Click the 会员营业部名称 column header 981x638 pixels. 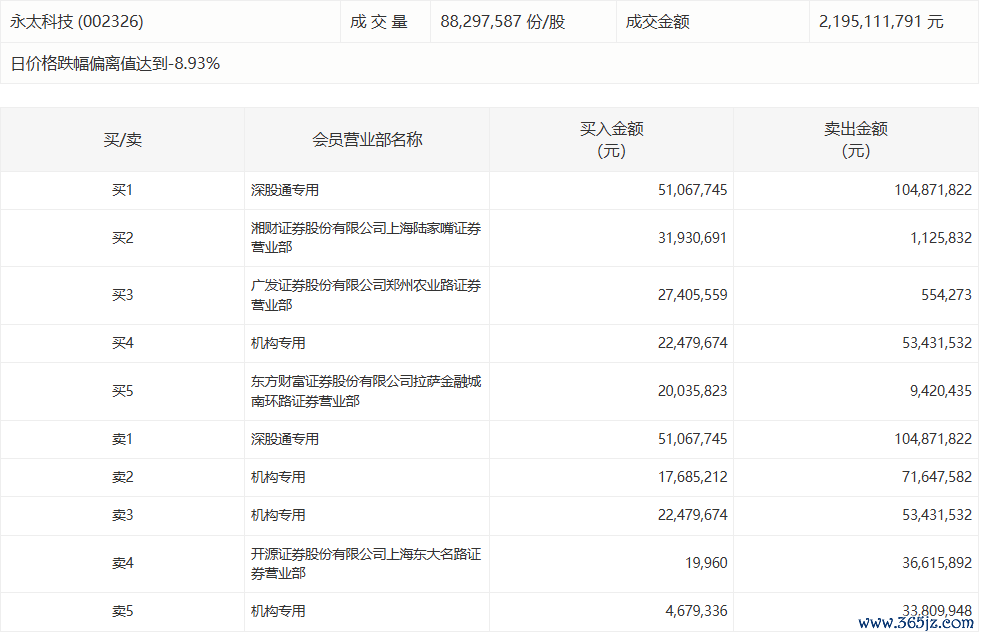pos(367,139)
